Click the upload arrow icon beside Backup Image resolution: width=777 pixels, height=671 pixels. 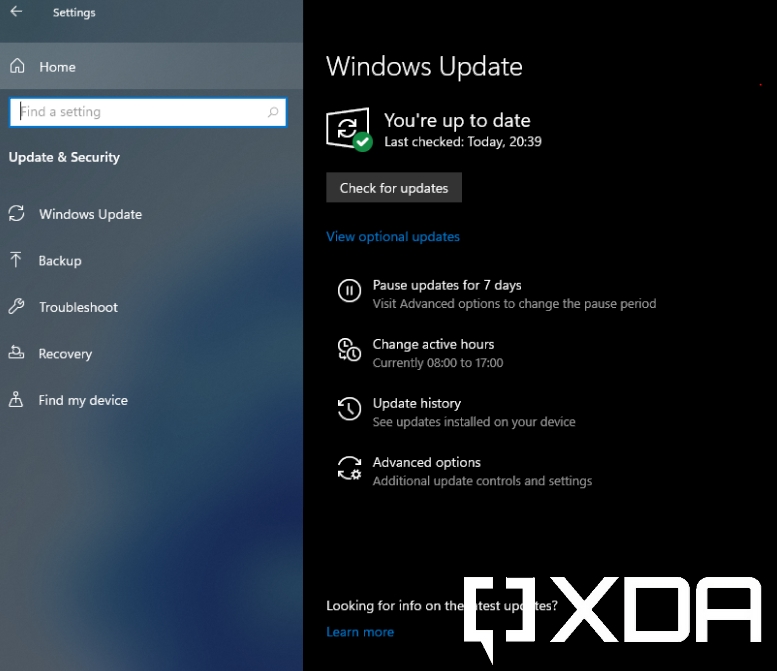click(x=16, y=260)
